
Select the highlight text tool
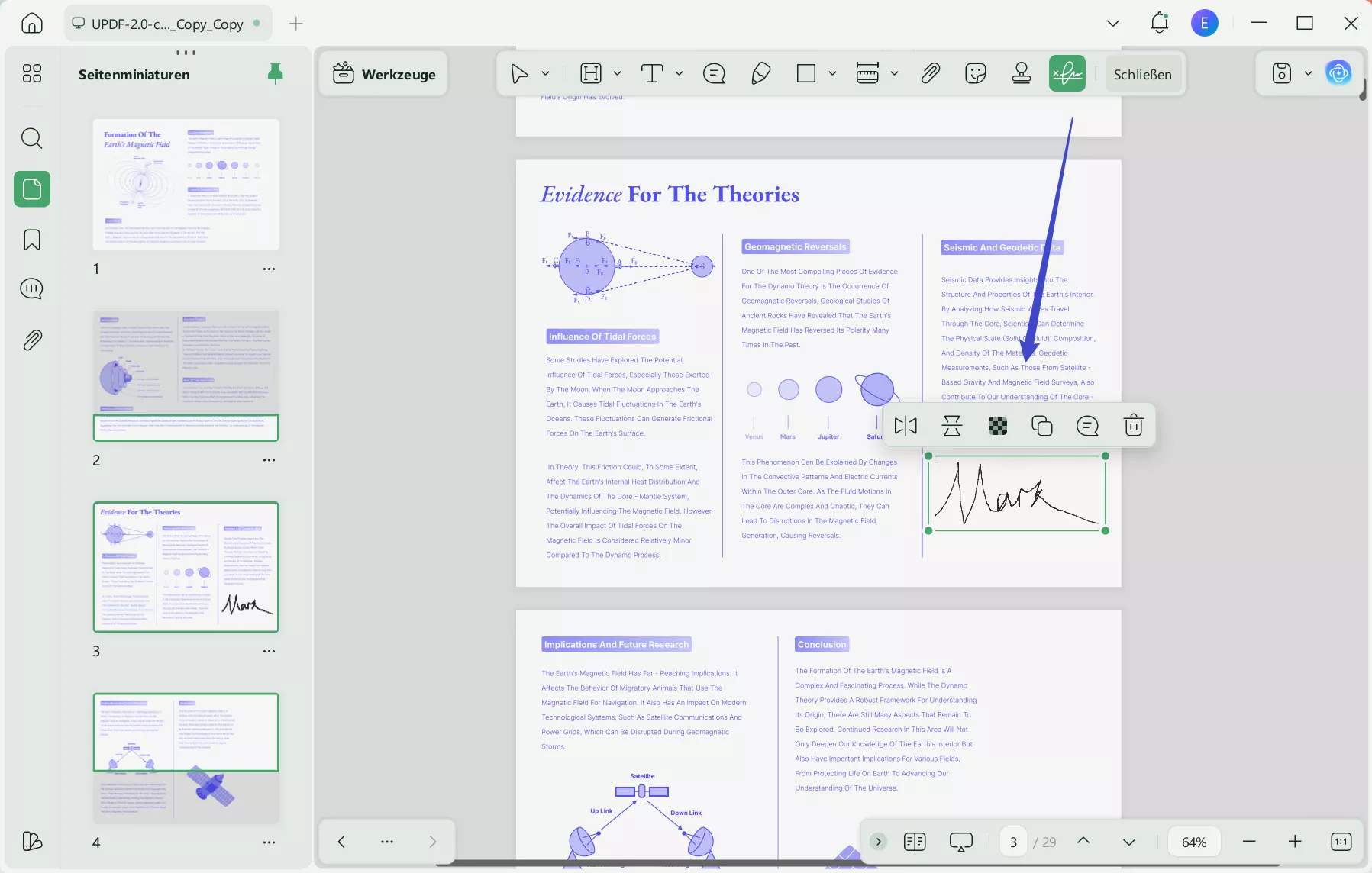click(x=591, y=73)
